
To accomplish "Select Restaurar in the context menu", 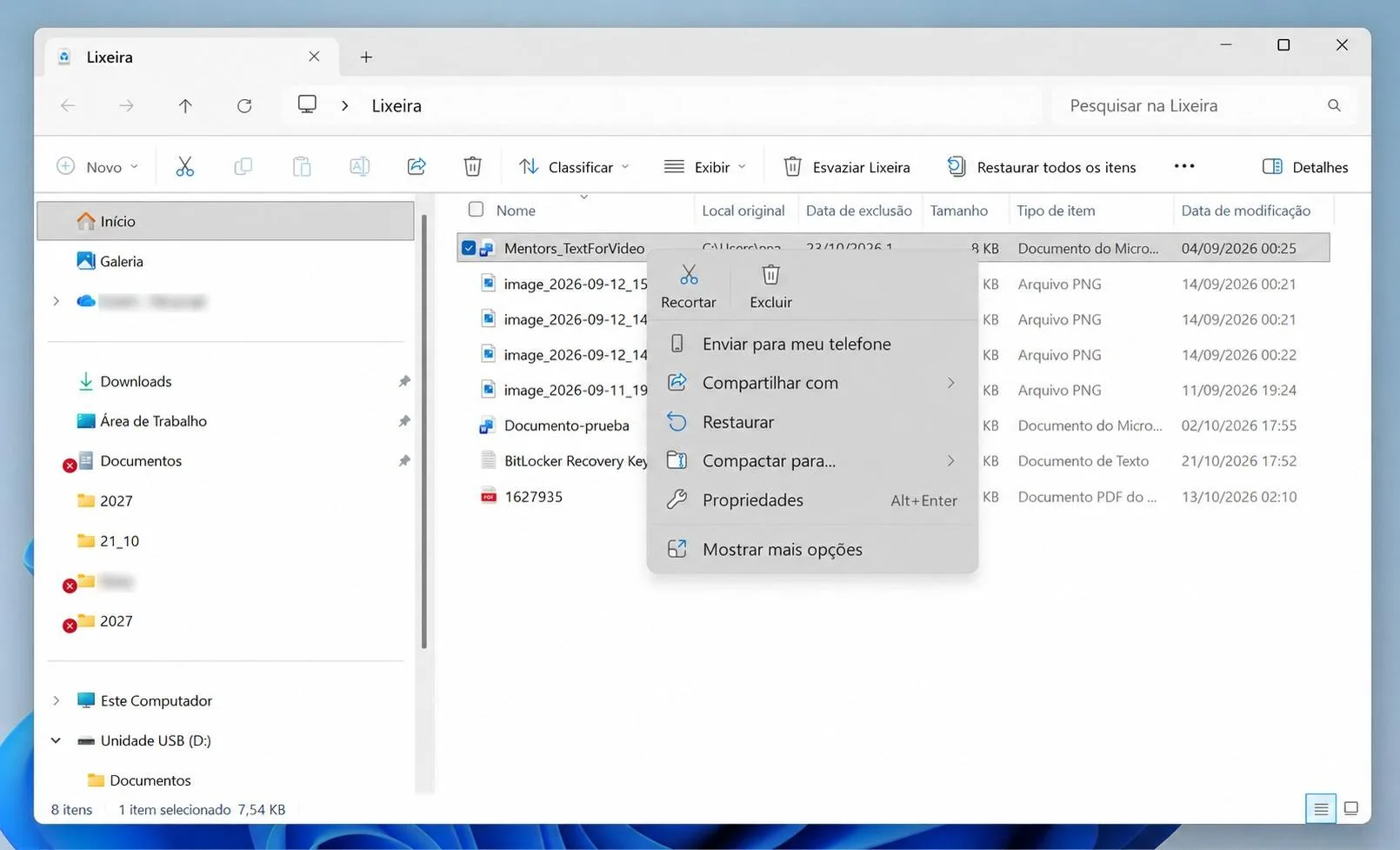I will (812, 422).
